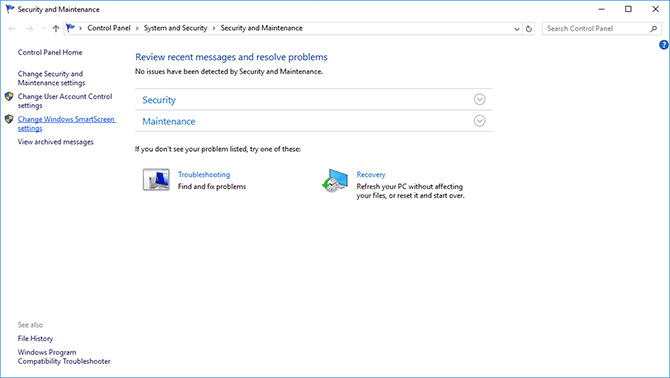Open the Recovery link

371,174
